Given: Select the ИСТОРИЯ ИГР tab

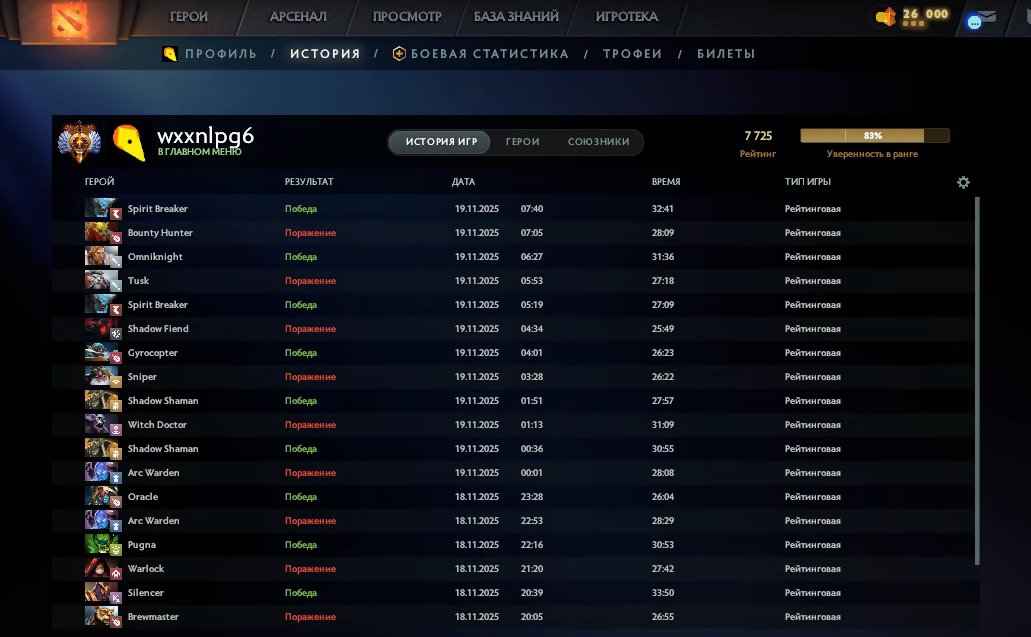Looking at the screenshot, I should coord(439,142).
